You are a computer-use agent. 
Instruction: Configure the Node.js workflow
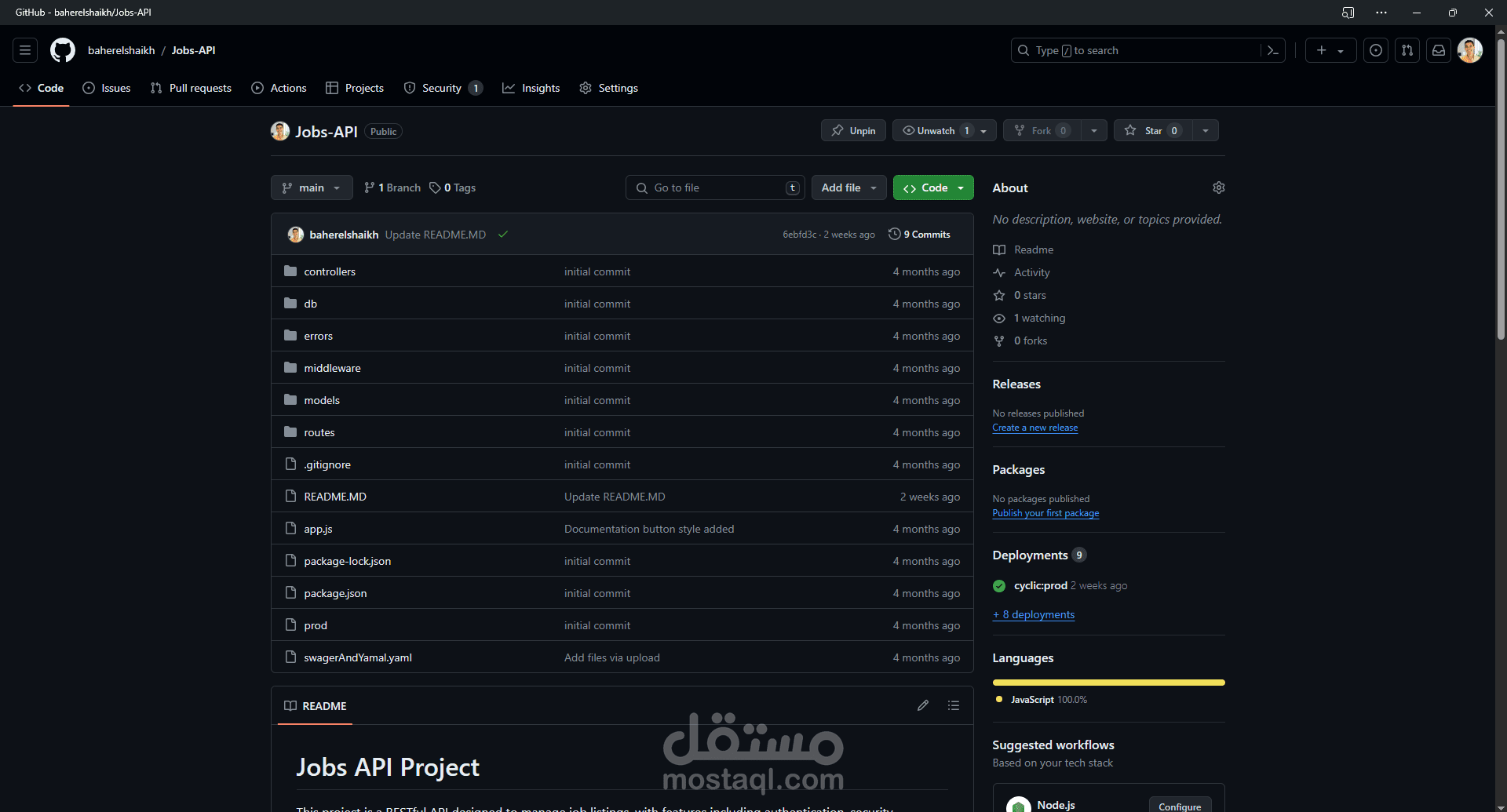1180,806
